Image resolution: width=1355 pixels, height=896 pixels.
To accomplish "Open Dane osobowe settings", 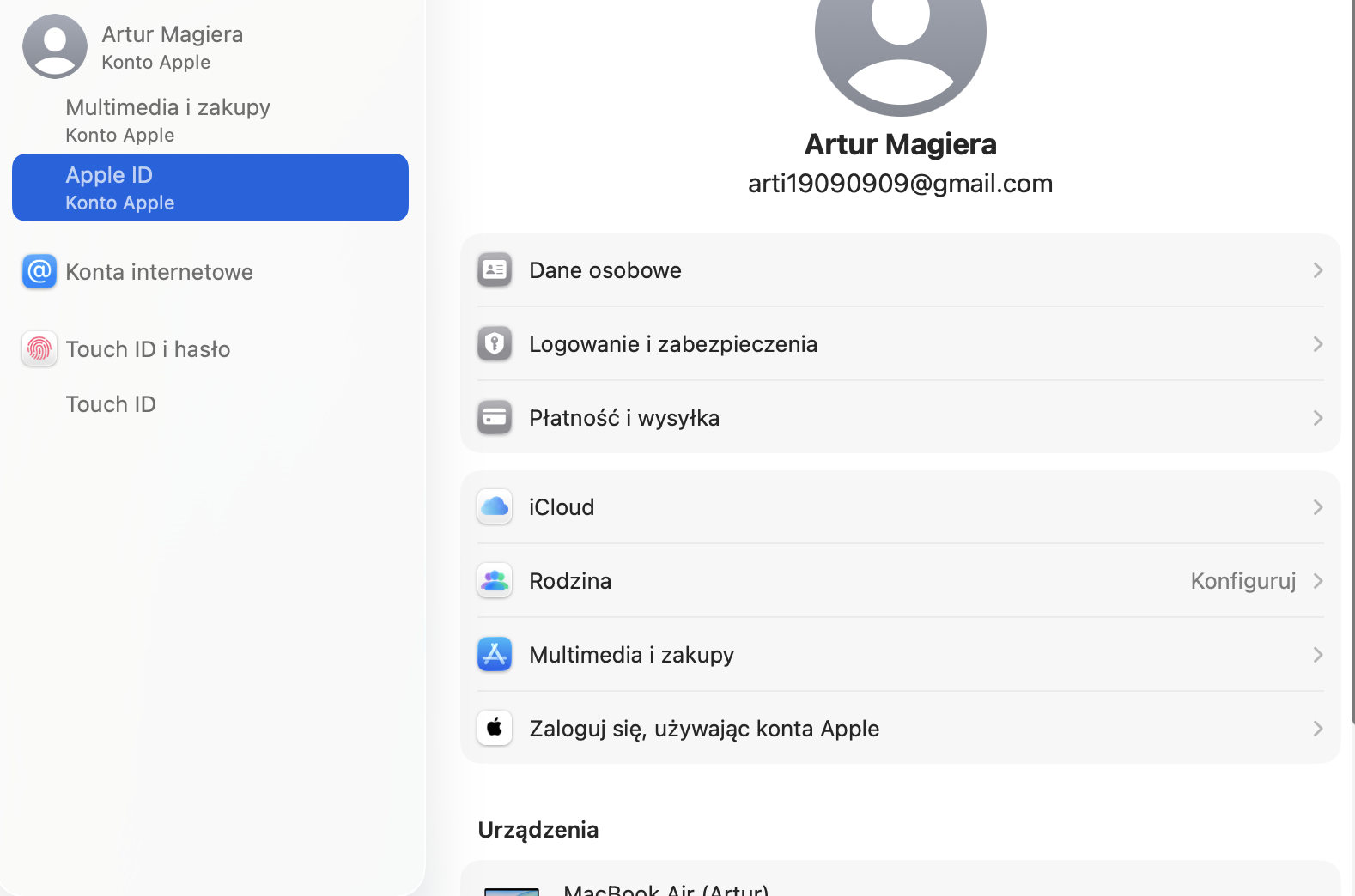I will (x=900, y=270).
